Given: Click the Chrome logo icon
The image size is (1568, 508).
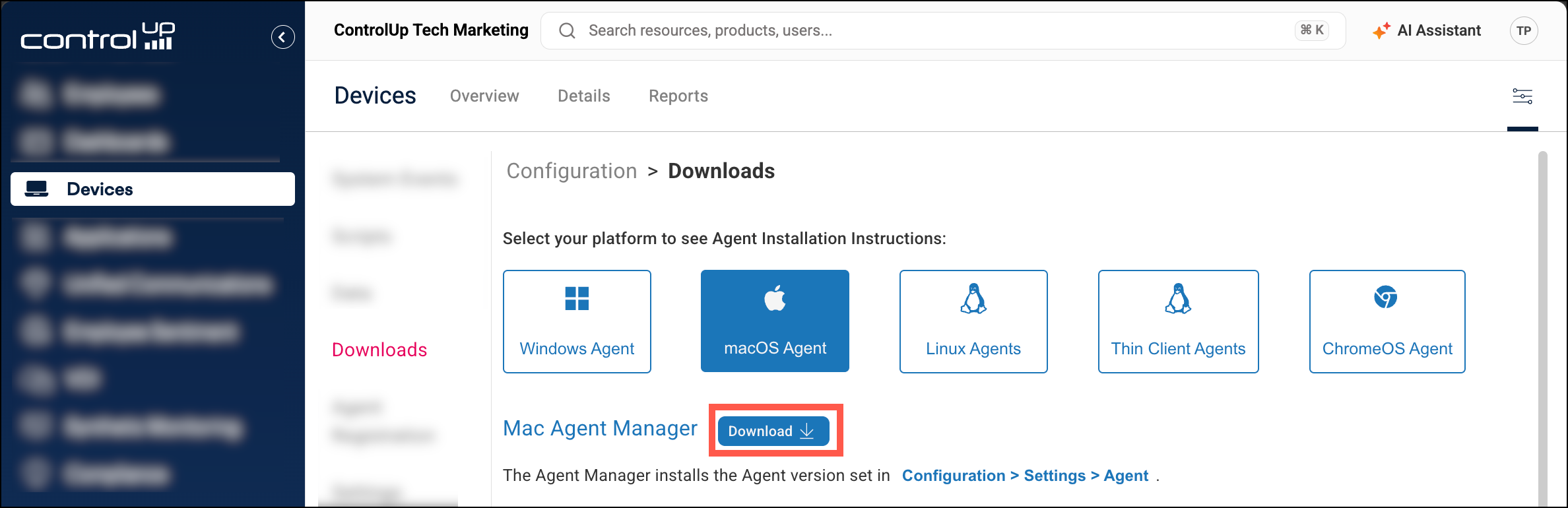Looking at the screenshot, I should coord(1386,297).
